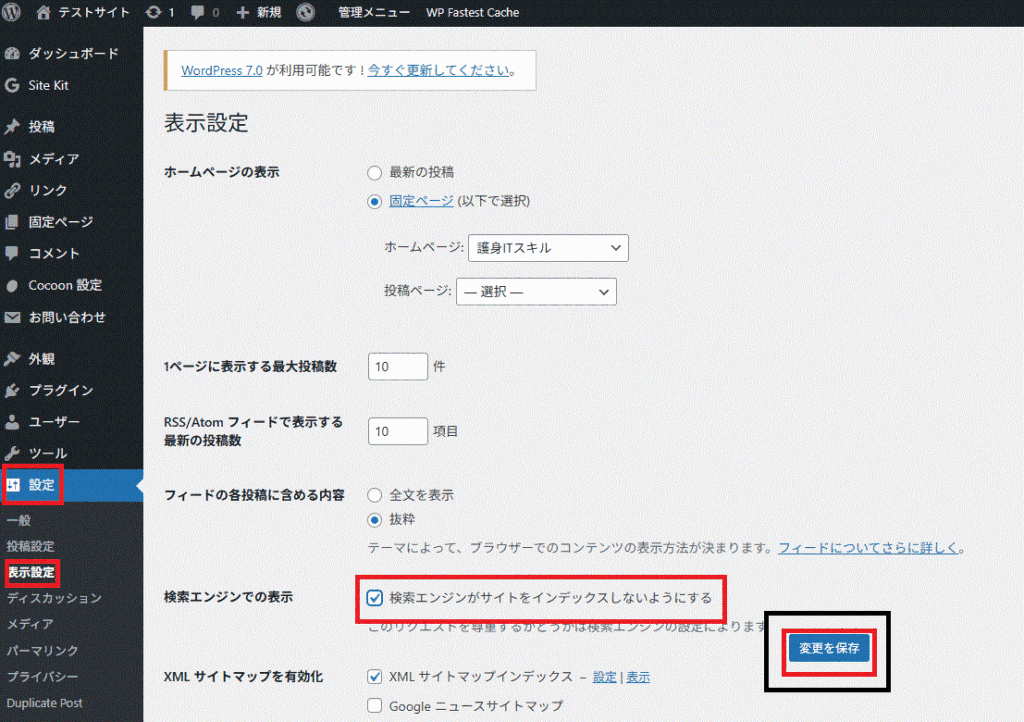Click the 設定 sliders icon
The width and height of the screenshot is (1024, 722).
tap(13, 485)
